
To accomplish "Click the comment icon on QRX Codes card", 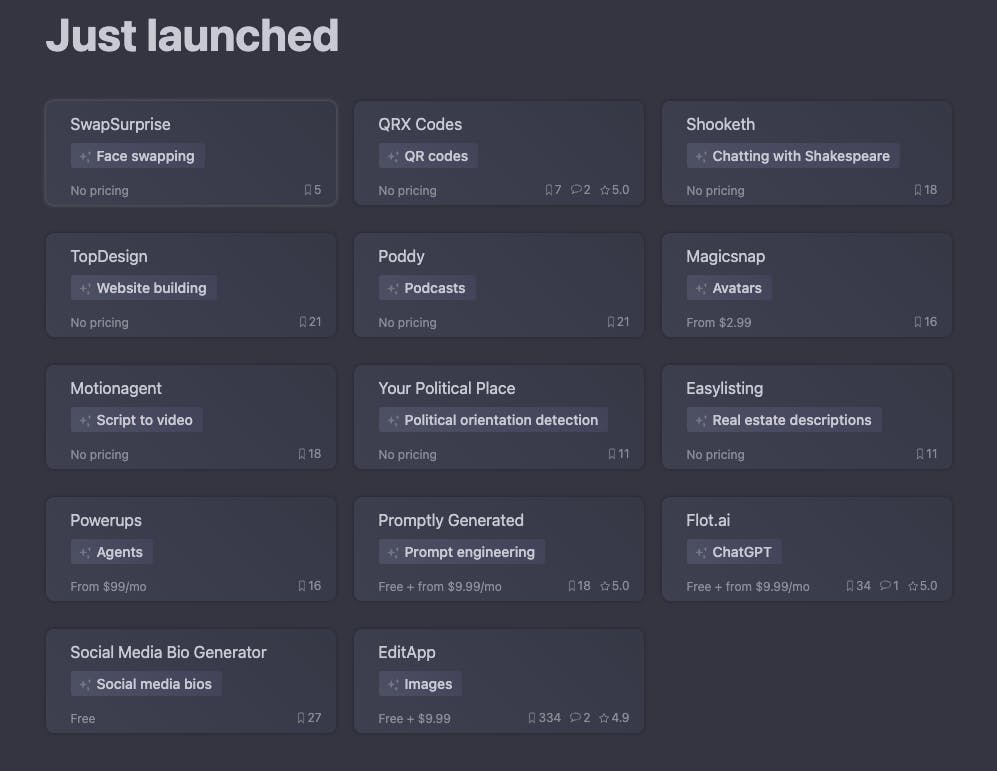I will point(576,189).
